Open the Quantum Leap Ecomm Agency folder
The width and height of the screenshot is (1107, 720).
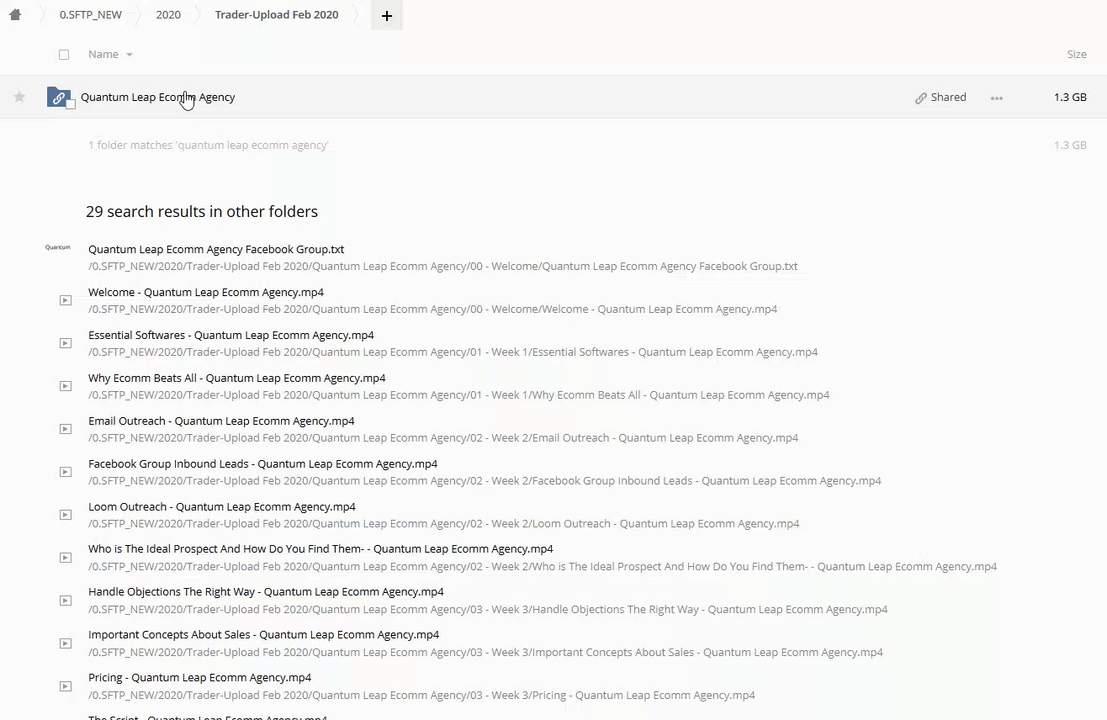(x=157, y=97)
